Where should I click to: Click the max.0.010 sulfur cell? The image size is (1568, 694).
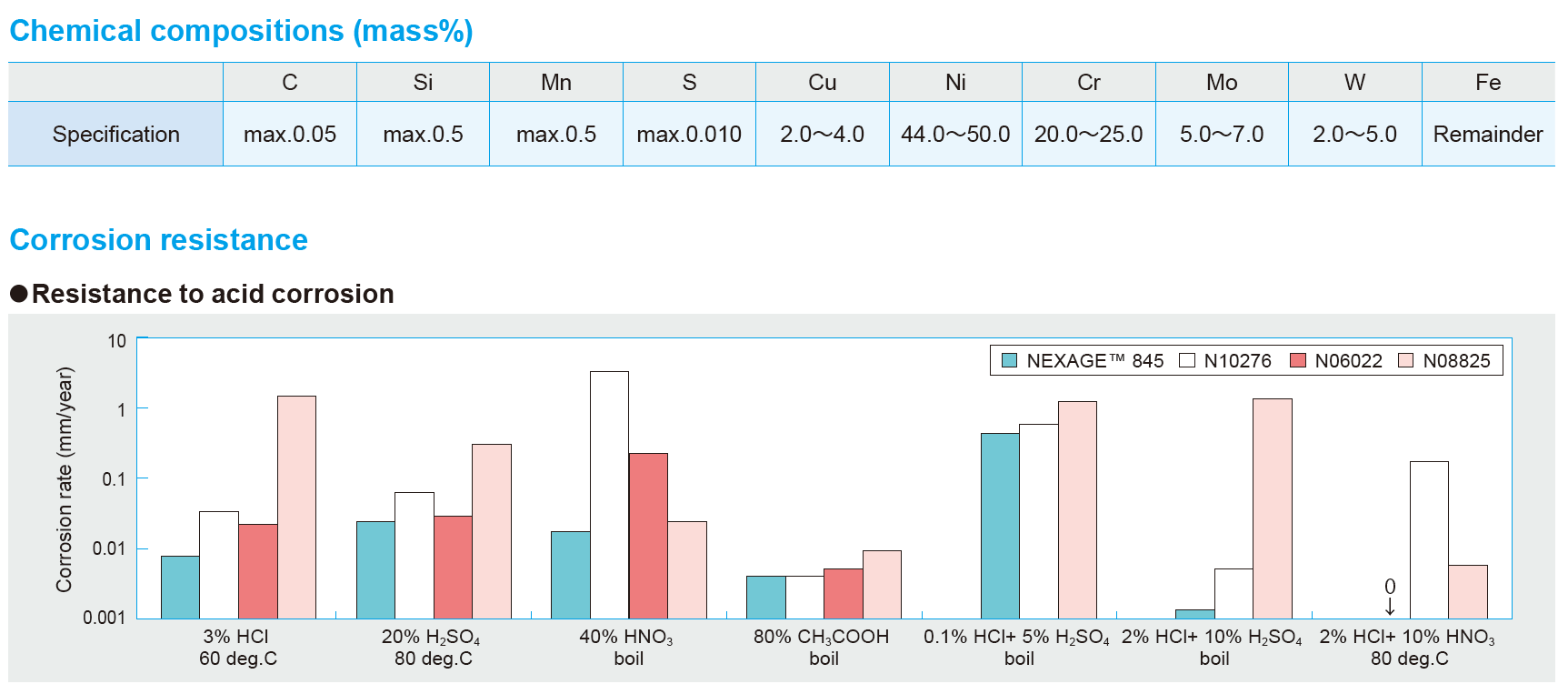pyautogui.click(x=689, y=135)
